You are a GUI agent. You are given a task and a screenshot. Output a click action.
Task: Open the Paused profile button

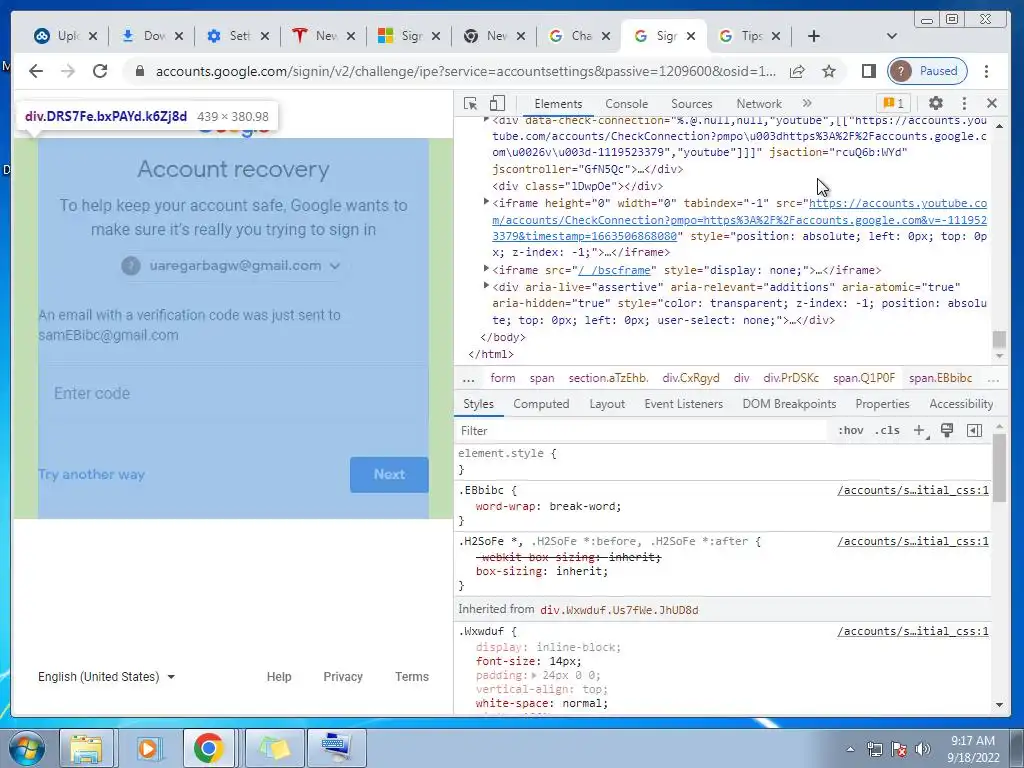click(x=927, y=71)
